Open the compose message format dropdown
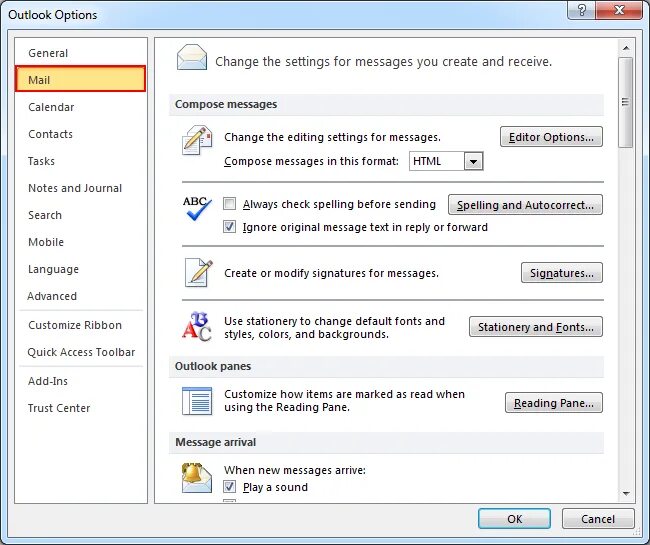 [473, 161]
